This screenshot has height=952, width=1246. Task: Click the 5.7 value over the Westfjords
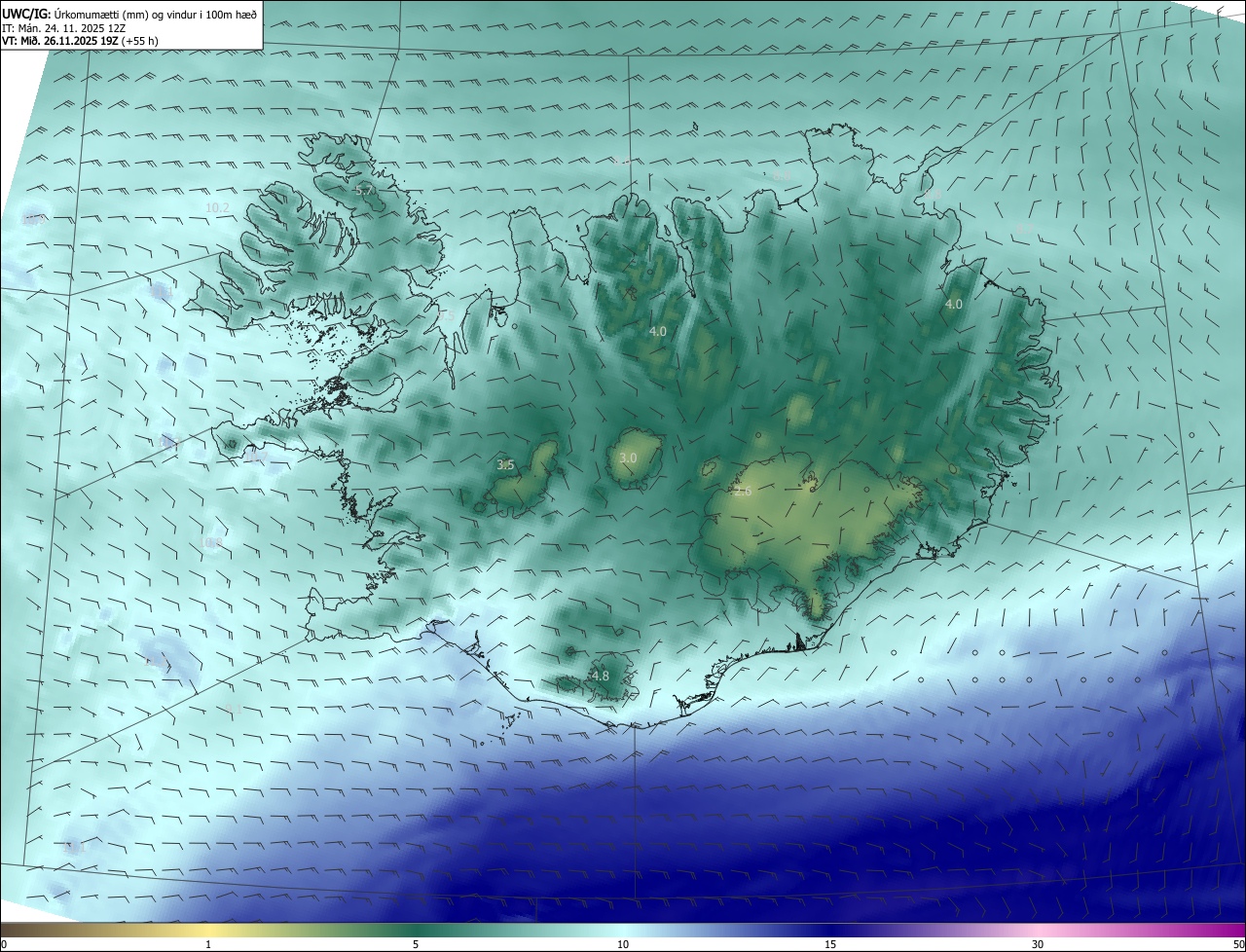tap(365, 191)
